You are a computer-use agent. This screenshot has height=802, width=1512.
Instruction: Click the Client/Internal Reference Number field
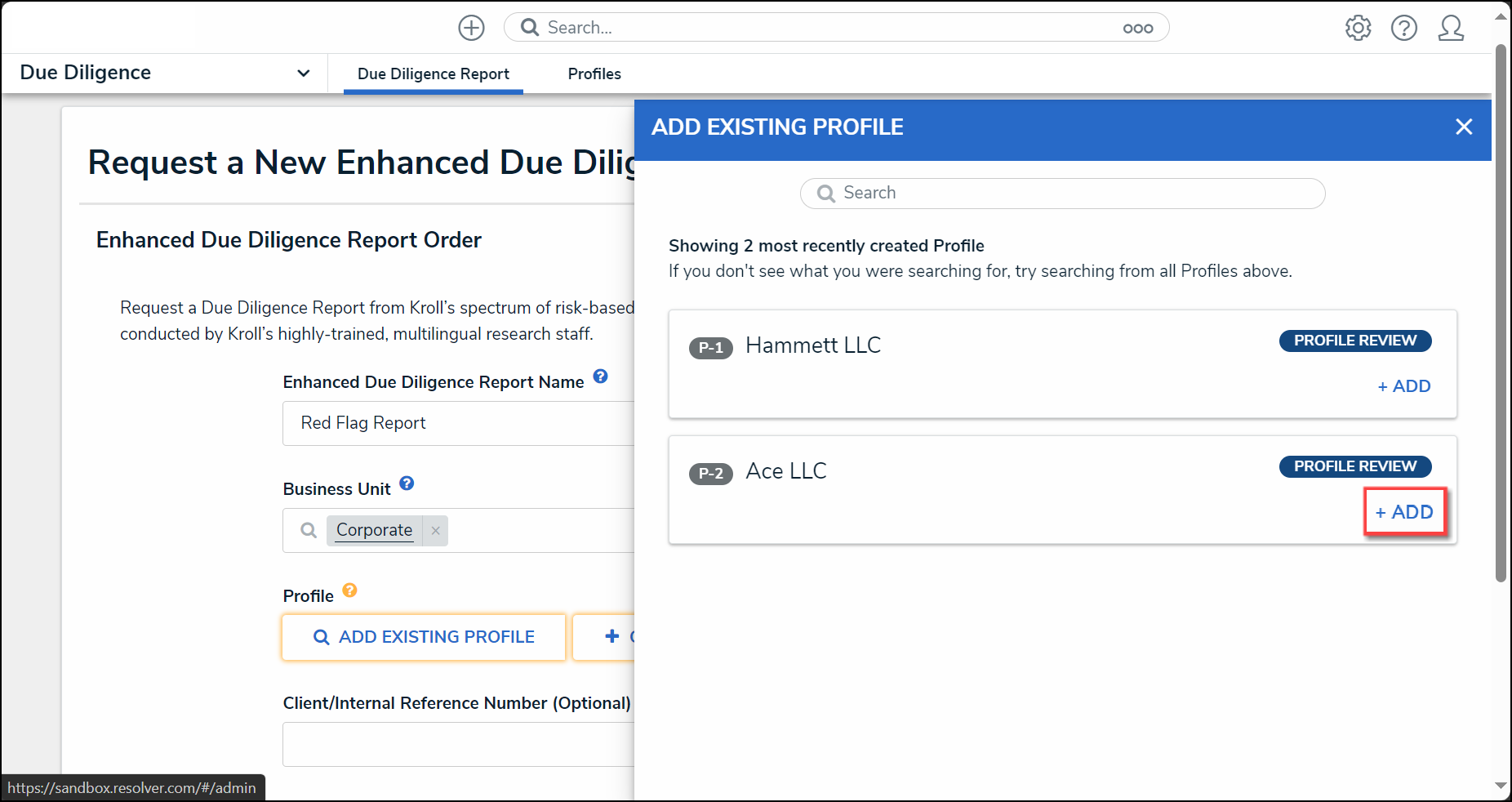[x=458, y=744]
